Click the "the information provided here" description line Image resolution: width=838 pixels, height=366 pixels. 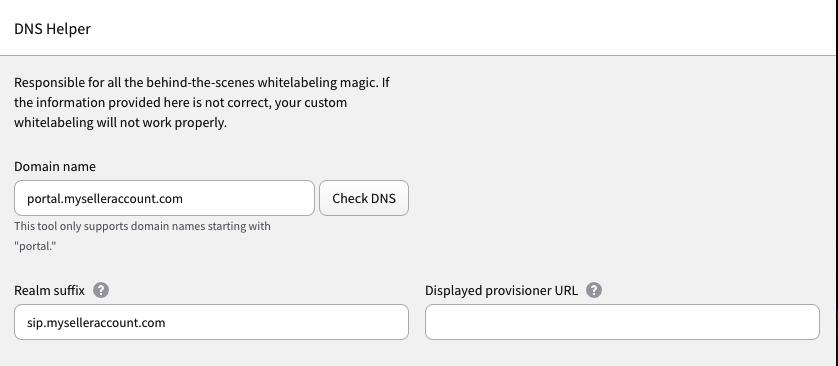[180, 102]
